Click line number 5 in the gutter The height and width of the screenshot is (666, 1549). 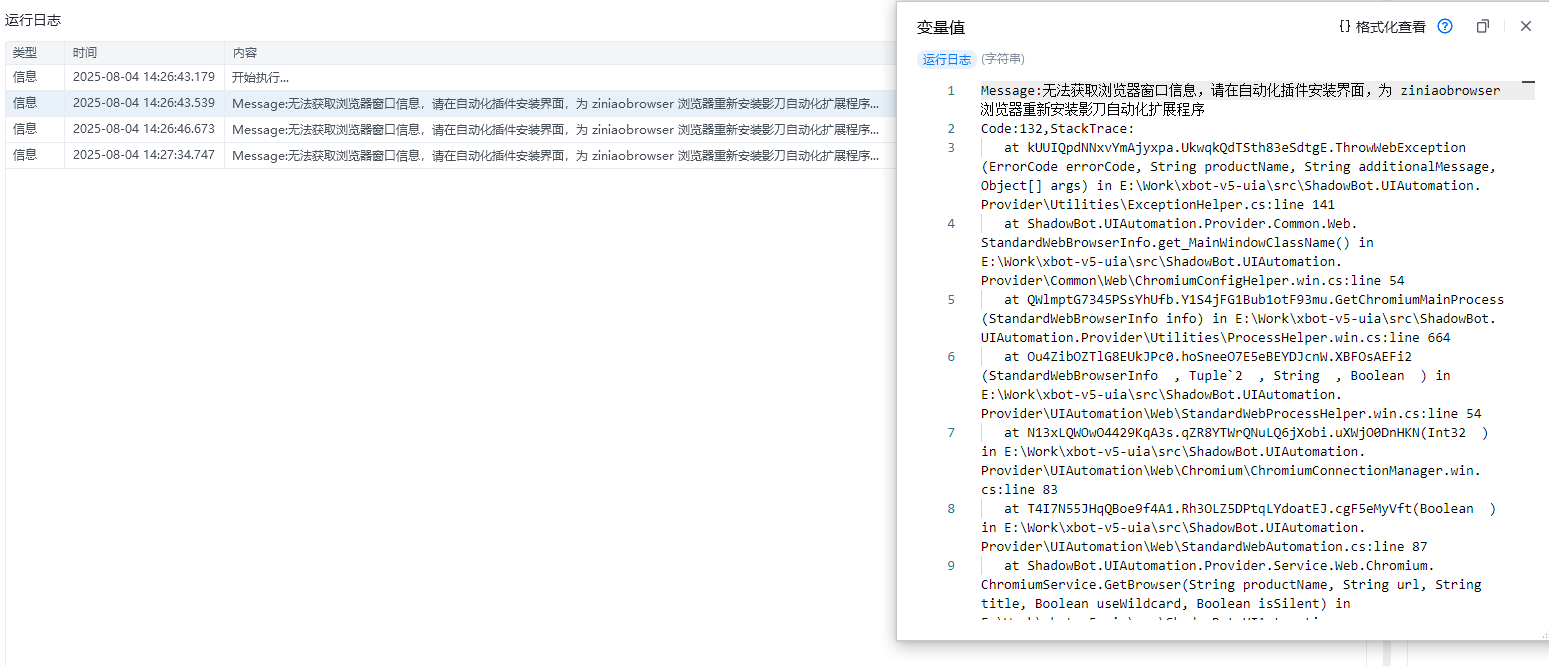tap(951, 300)
